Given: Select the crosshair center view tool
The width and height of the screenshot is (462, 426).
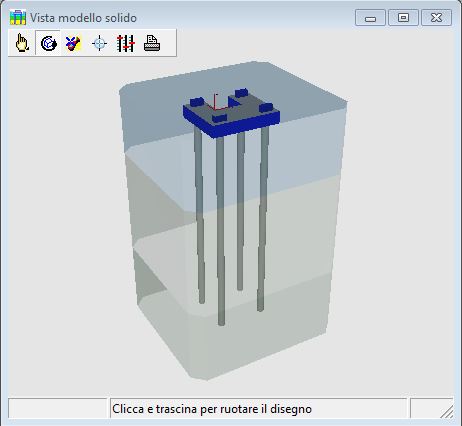Looking at the screenshot, I should pyautogui.click(x=99, y=43).
